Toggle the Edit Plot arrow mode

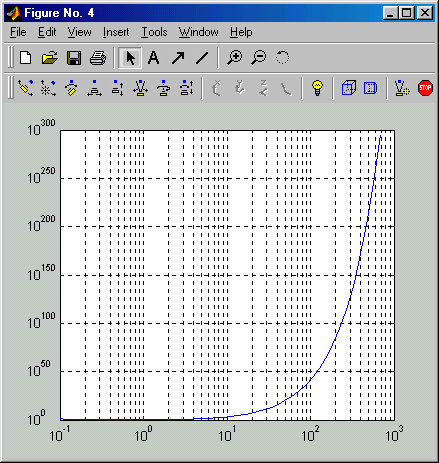pyautogui.click(x=130, y=58)
